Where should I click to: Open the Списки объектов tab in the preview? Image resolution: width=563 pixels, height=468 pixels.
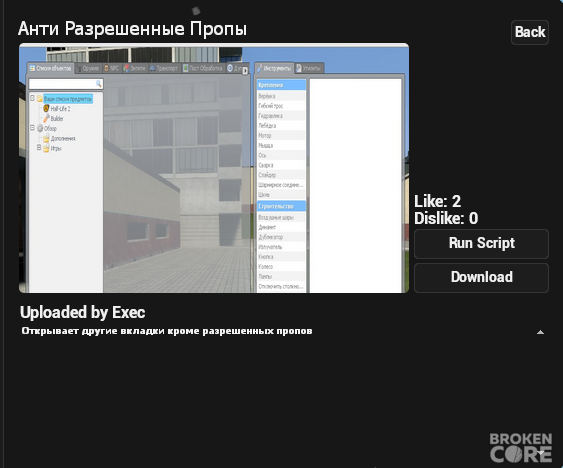(x=50, y=68)
